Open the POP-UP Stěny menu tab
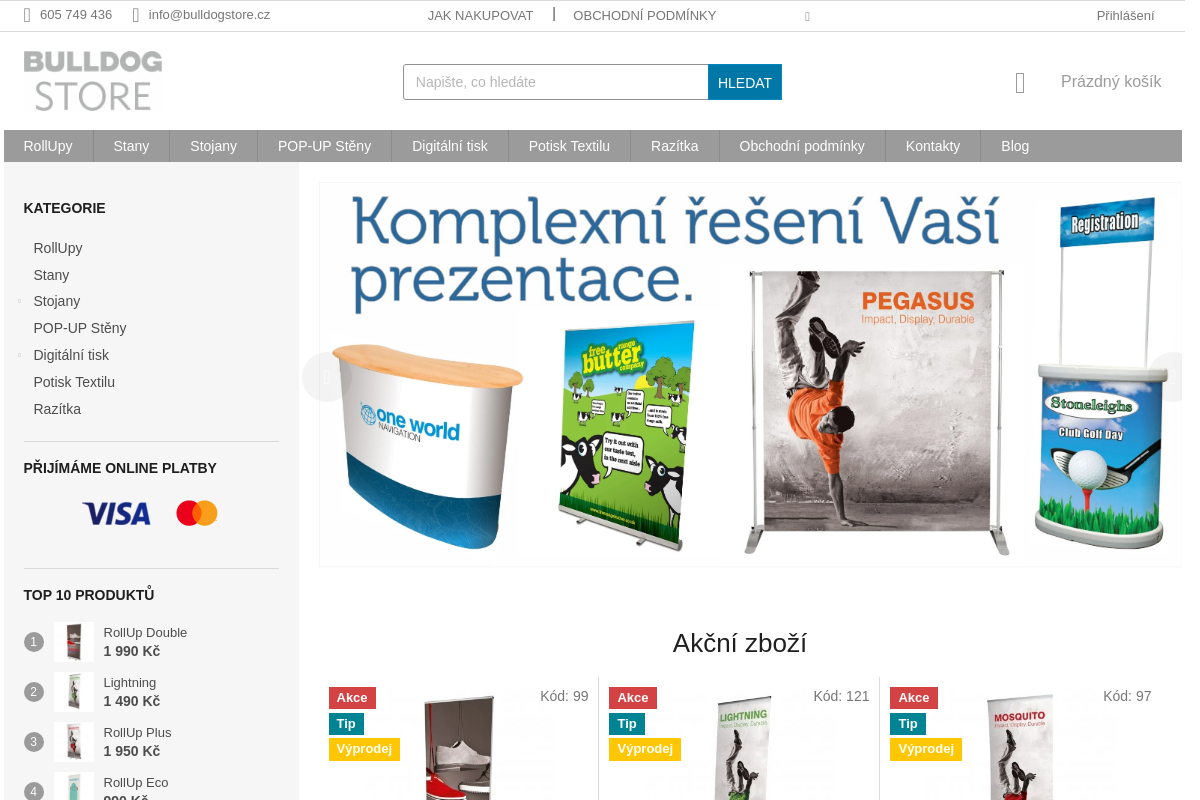 coord(324,146)
